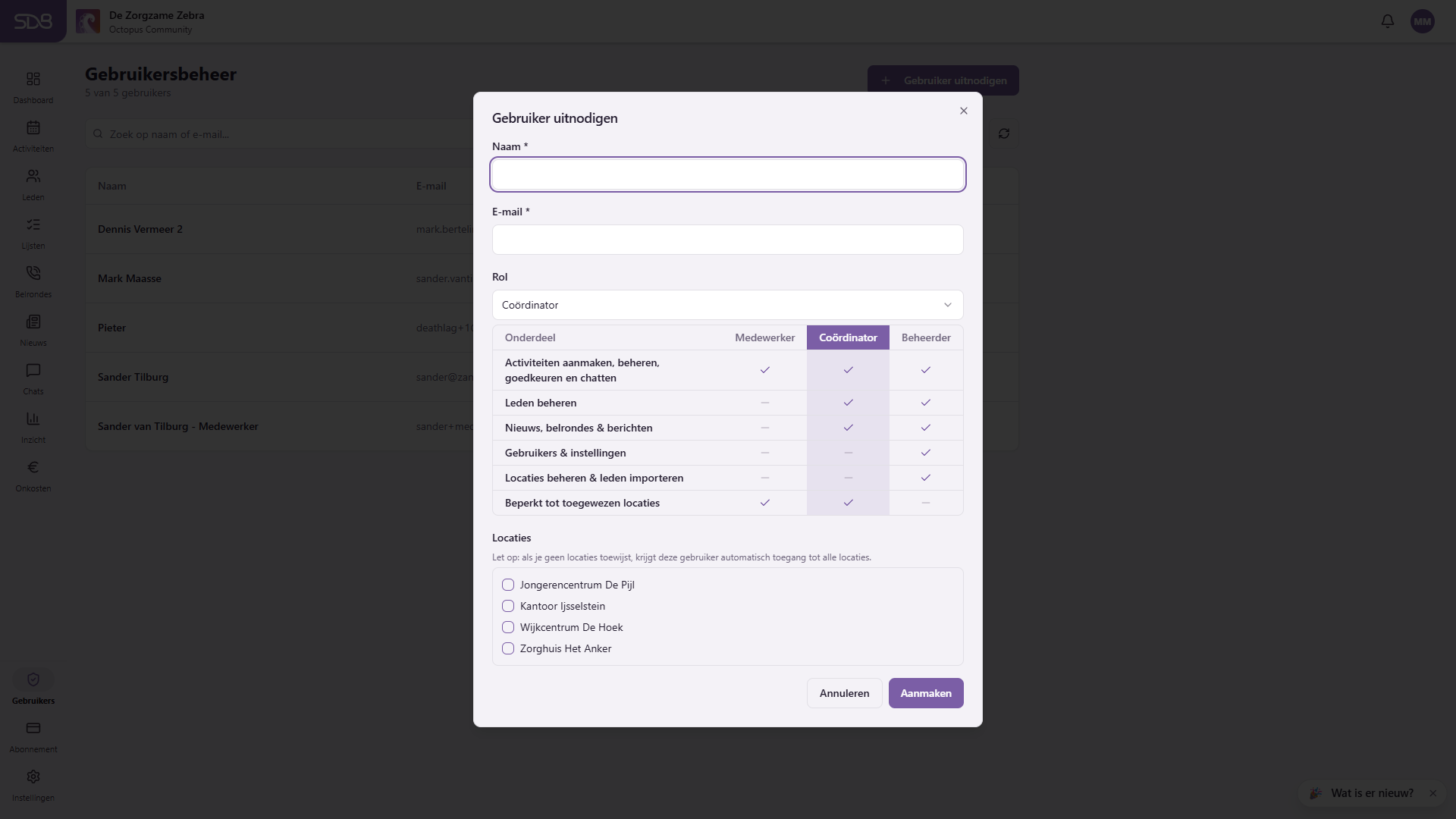Click the E-mail input field
The image size is (1456, 819).
tap(728, 240)
